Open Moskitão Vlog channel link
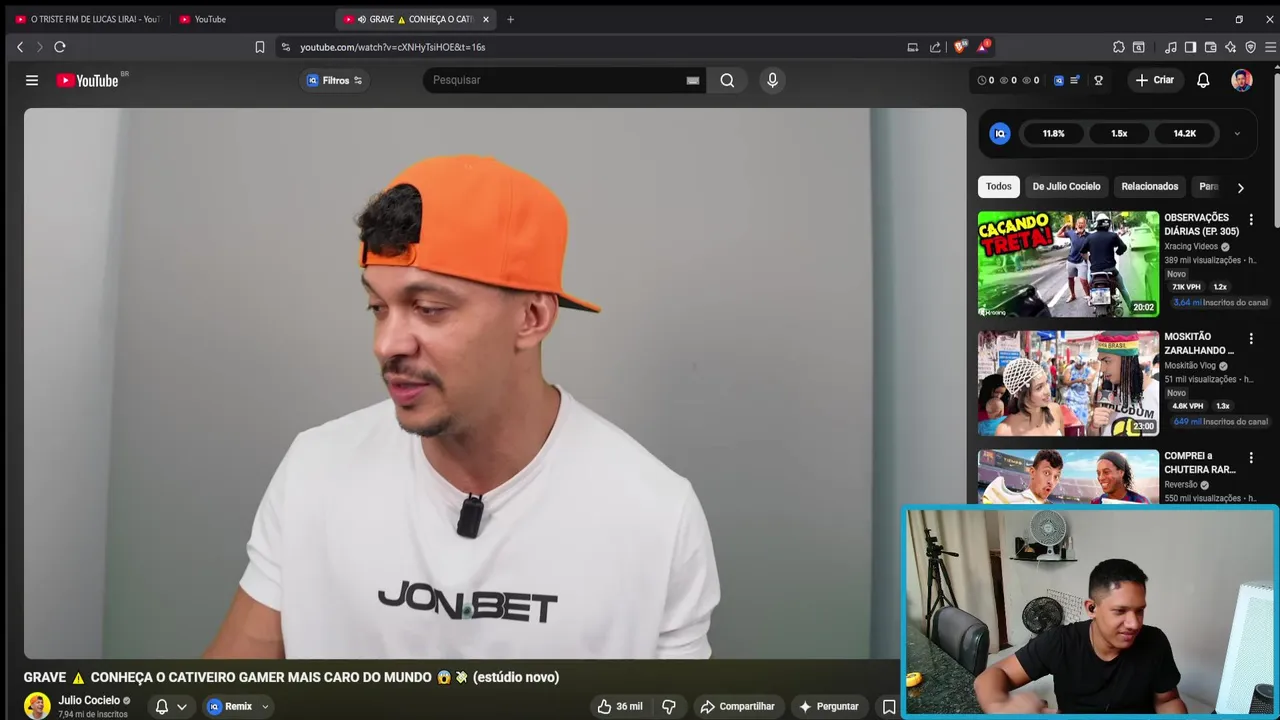 coord(1190,366)
